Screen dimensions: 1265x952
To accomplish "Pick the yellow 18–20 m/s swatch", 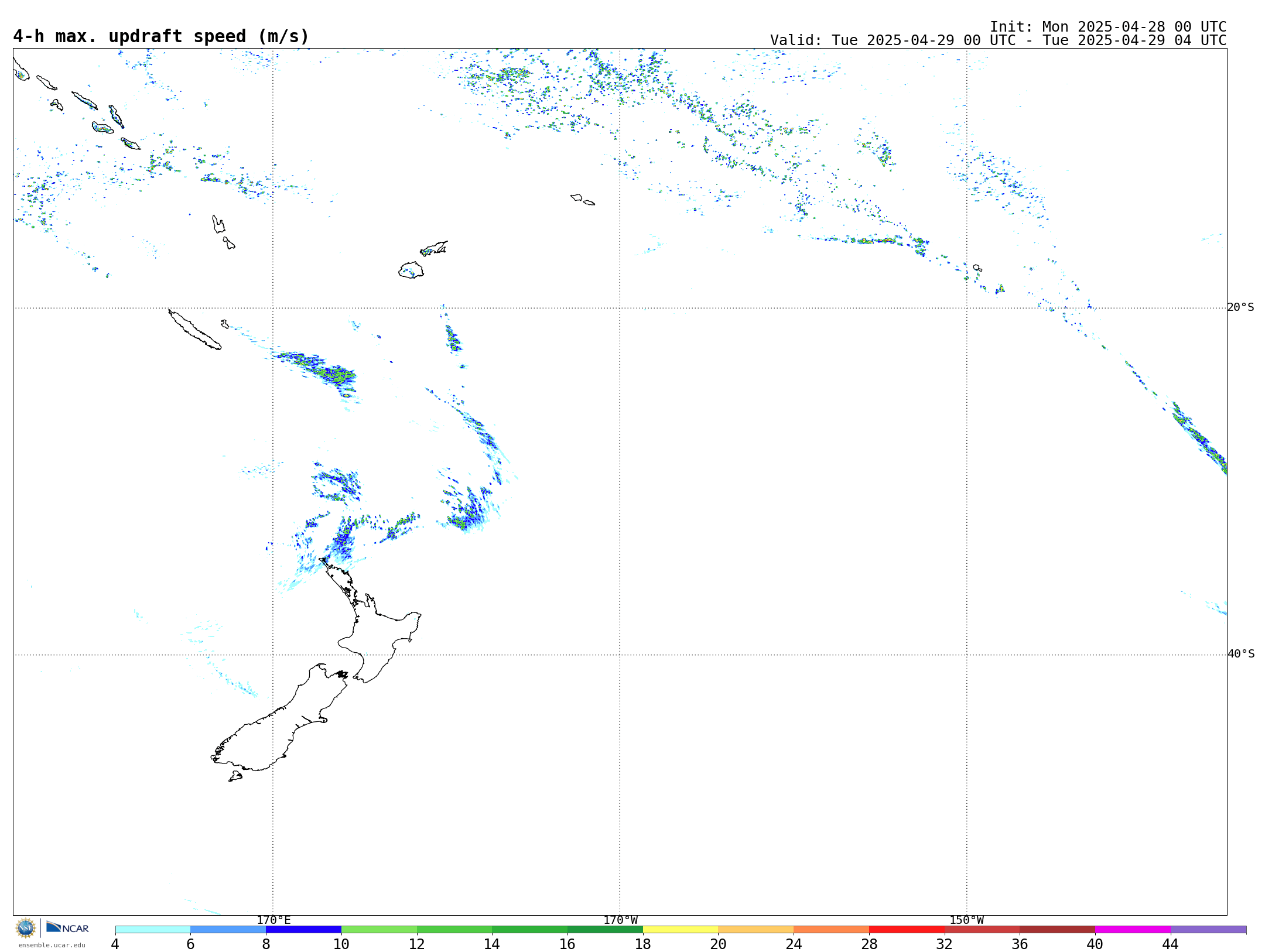I will pyautogui.click(x=681, y=930).
